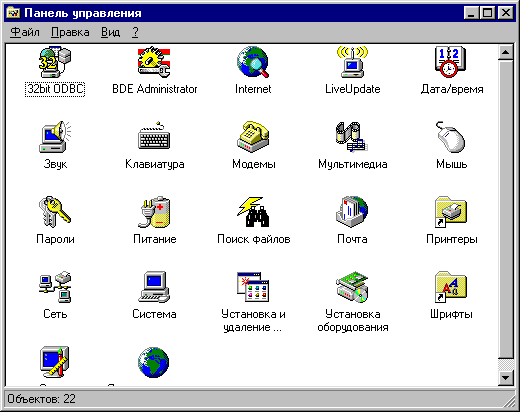
Task: Select the LiveUpdate antenna icon
Action: pyautogui.click(x=352, y=62)
